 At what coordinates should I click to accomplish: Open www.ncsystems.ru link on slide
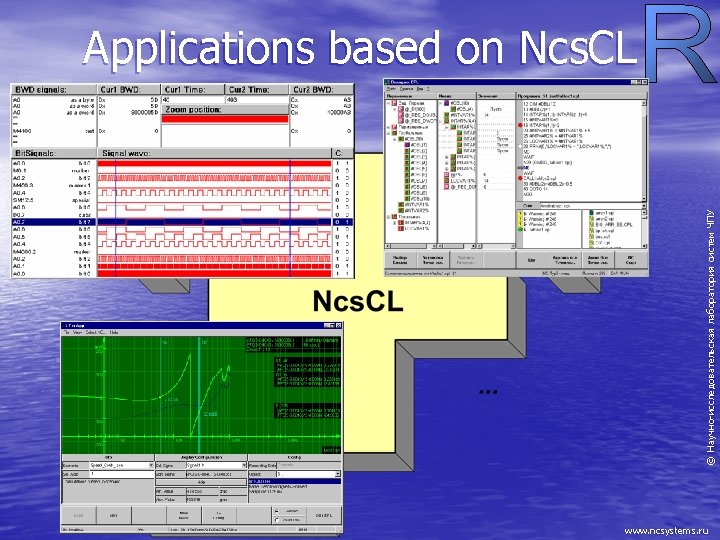pos(667,531)
